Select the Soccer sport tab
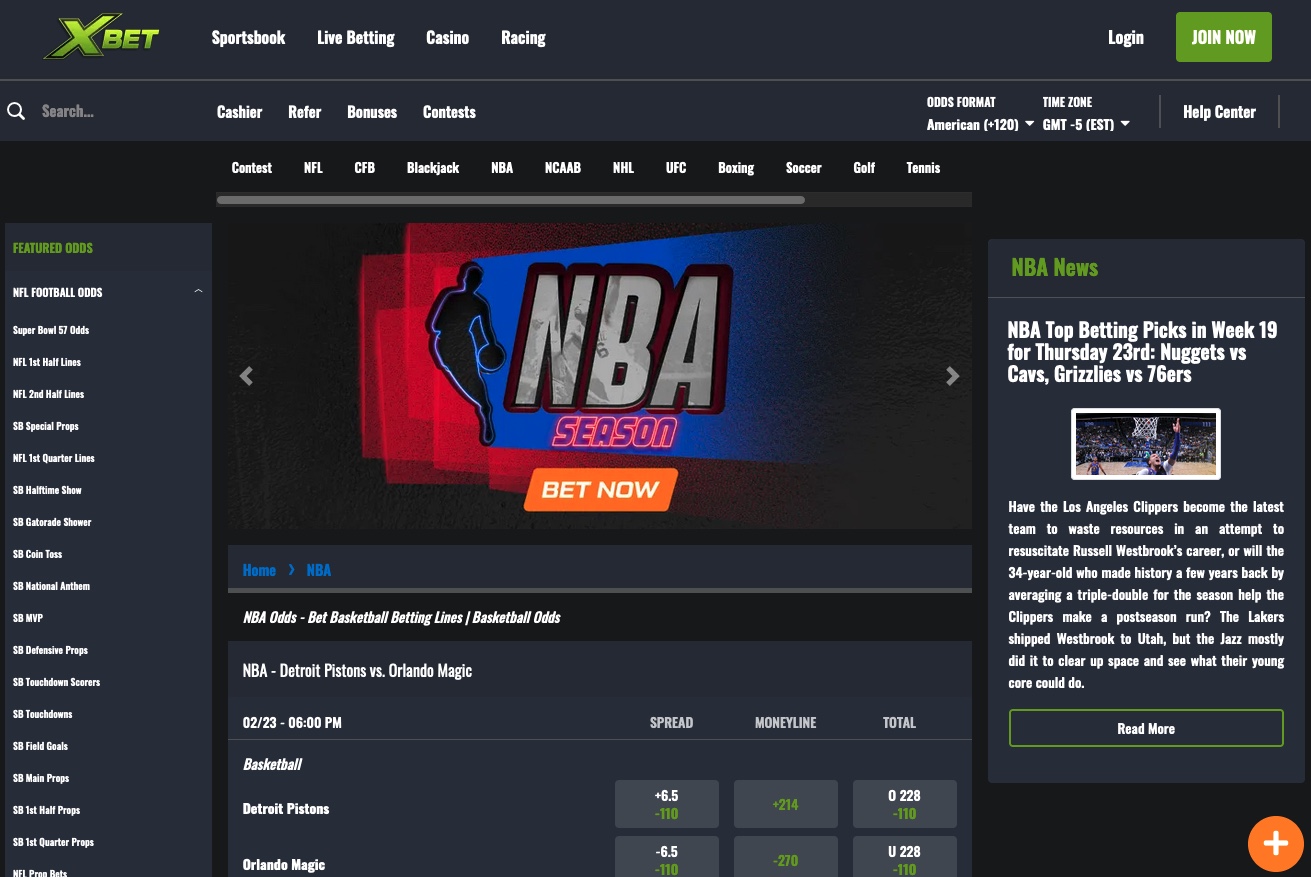The height and width of the screenshot is (877, 1311). tap(803, 167)
